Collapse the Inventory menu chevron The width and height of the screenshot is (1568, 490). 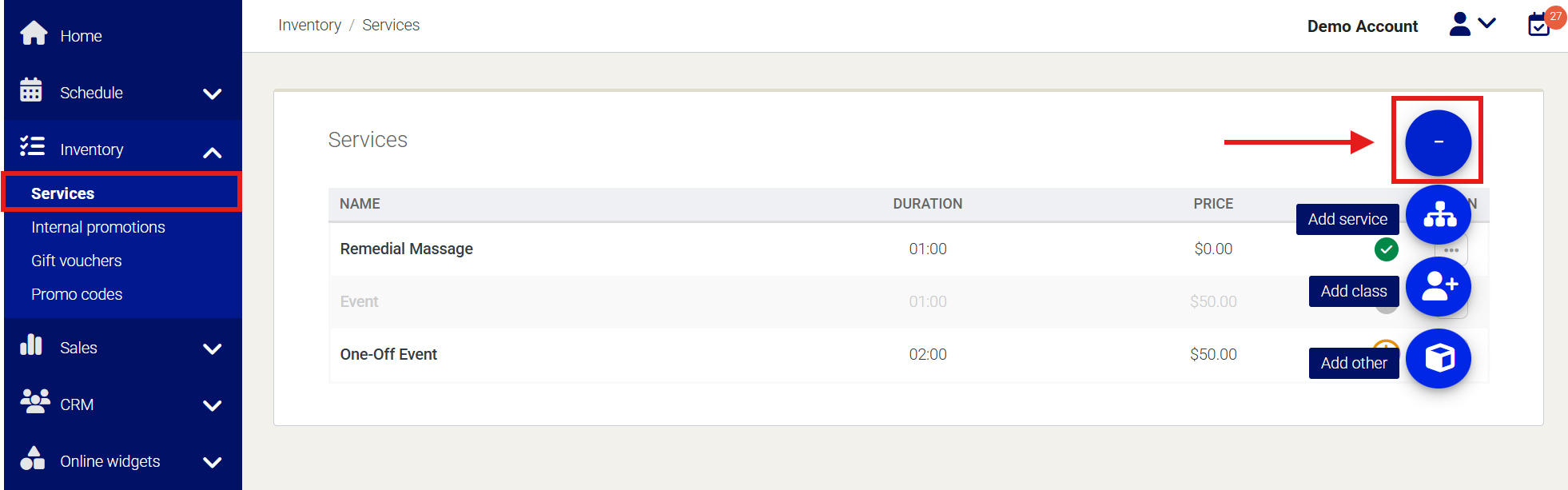[212, 152]
